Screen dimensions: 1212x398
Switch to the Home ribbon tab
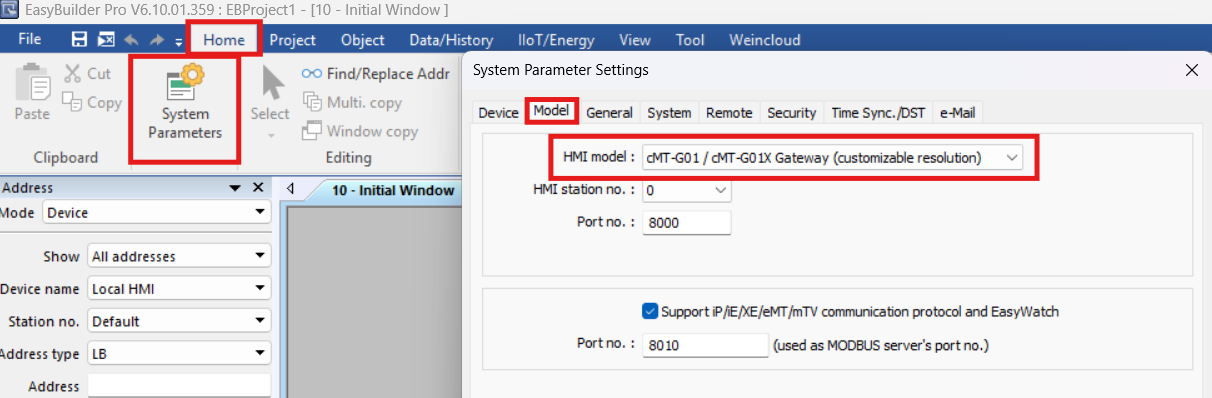pyautogui.click(x=224, y=40)
